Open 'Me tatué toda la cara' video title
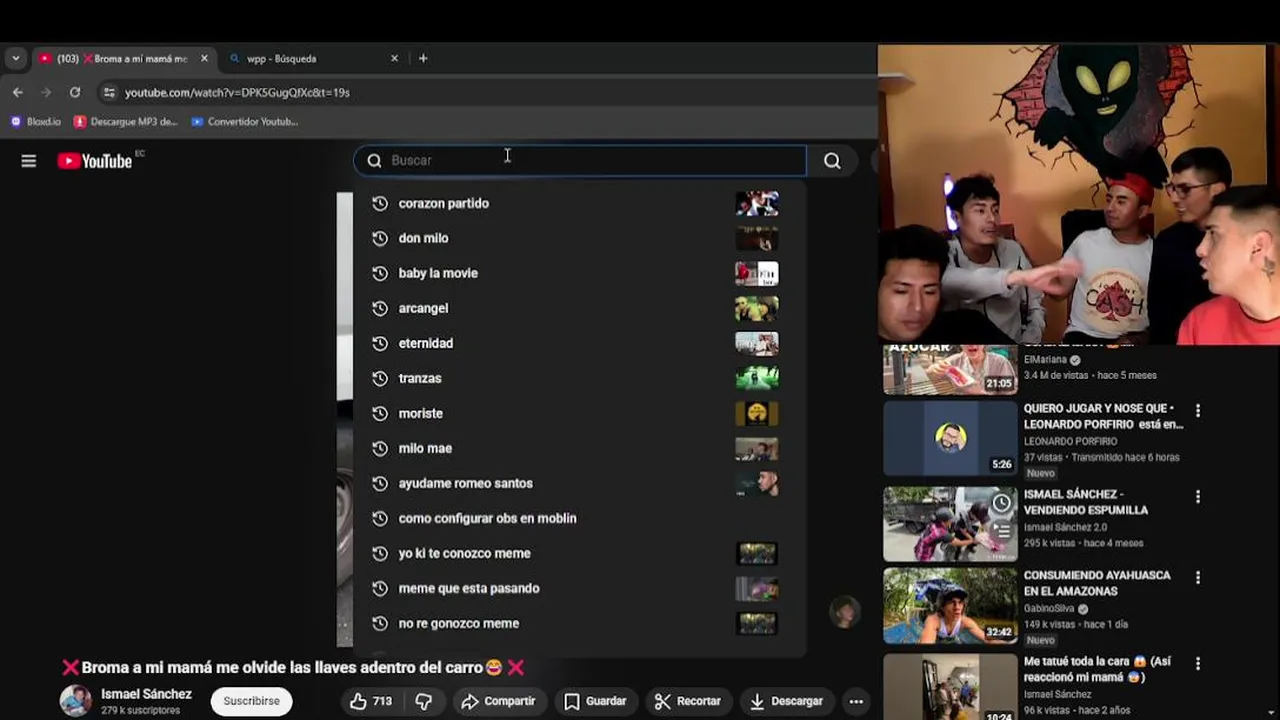 (x=1097, y=669)
